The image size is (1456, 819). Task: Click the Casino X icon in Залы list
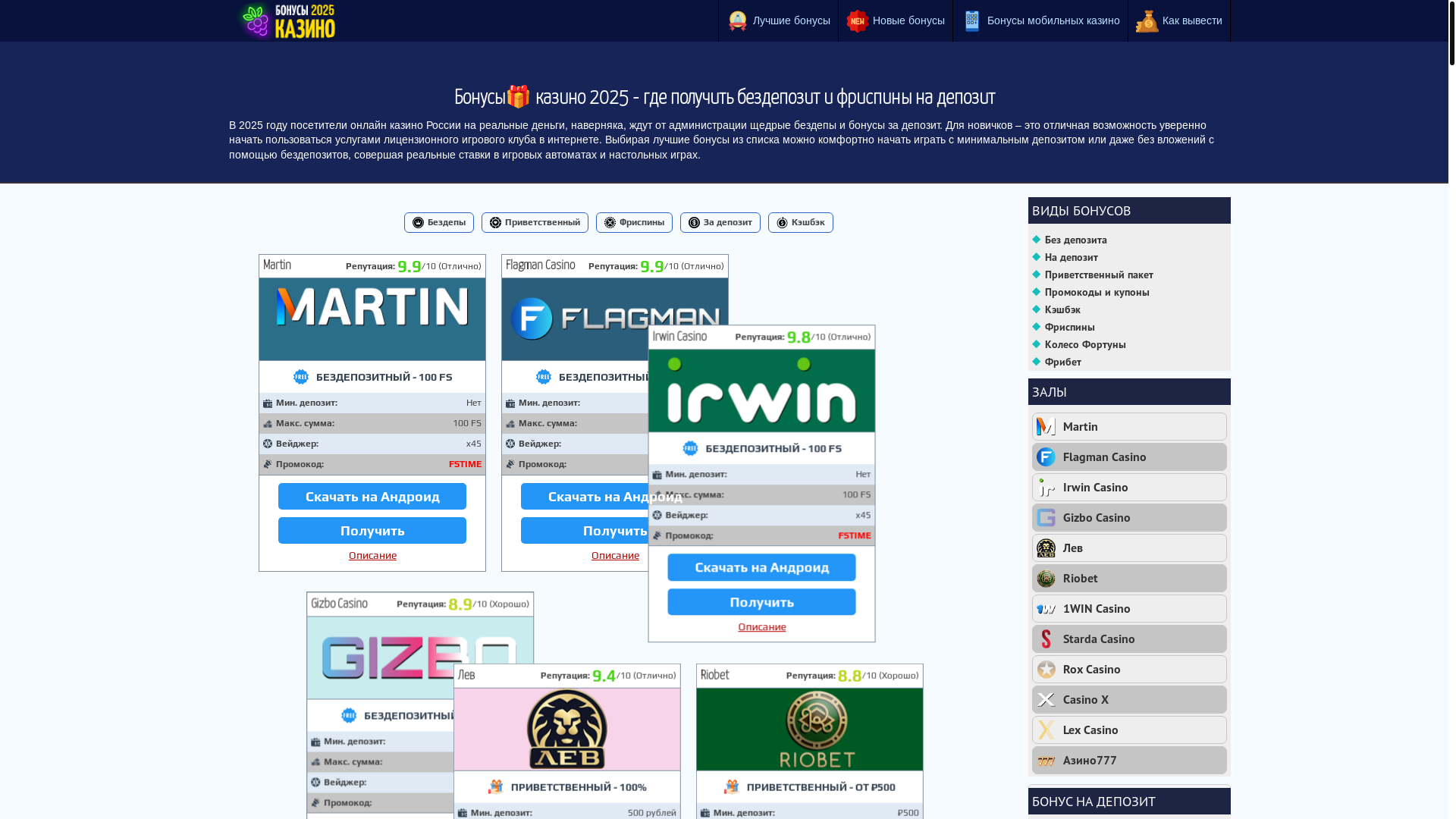[1046, 699]
